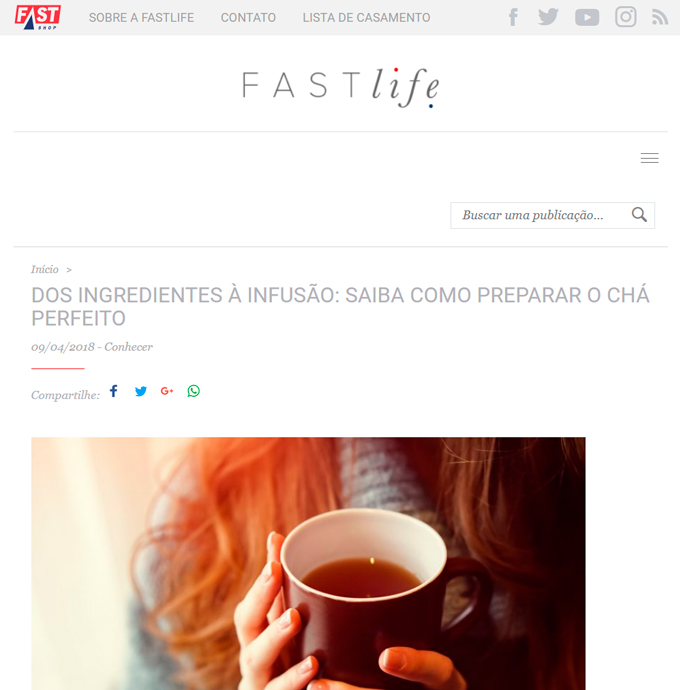Focus the Buscar uma publicação search field
This screenshot has height=690, width=680.
point(540,215)
